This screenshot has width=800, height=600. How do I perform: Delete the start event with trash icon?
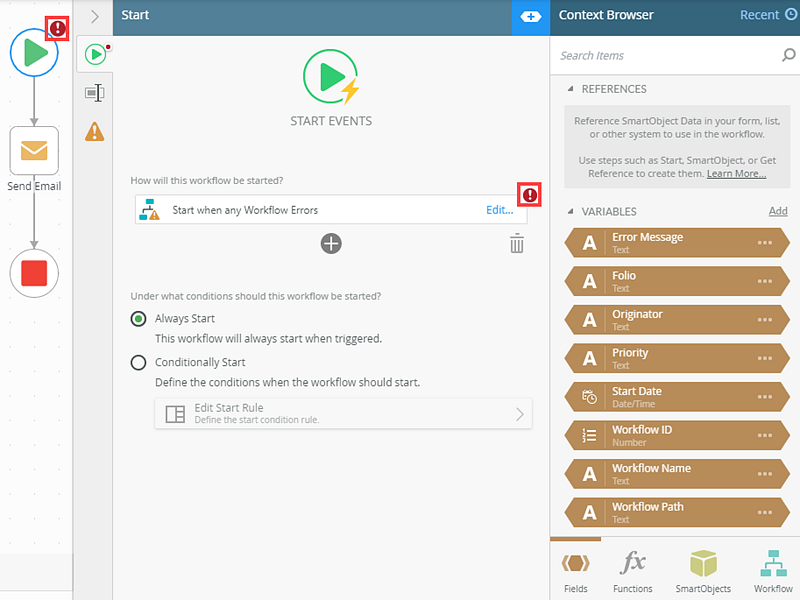[x=517, y=243]
